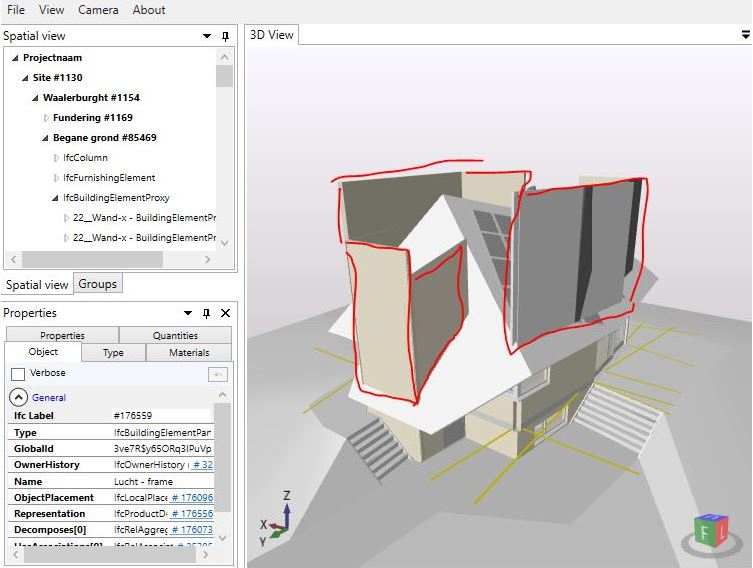This screenshot has height=568, width=753.
Task: Click Properties horizontal scroll left arrow
Action: [15, 555]
